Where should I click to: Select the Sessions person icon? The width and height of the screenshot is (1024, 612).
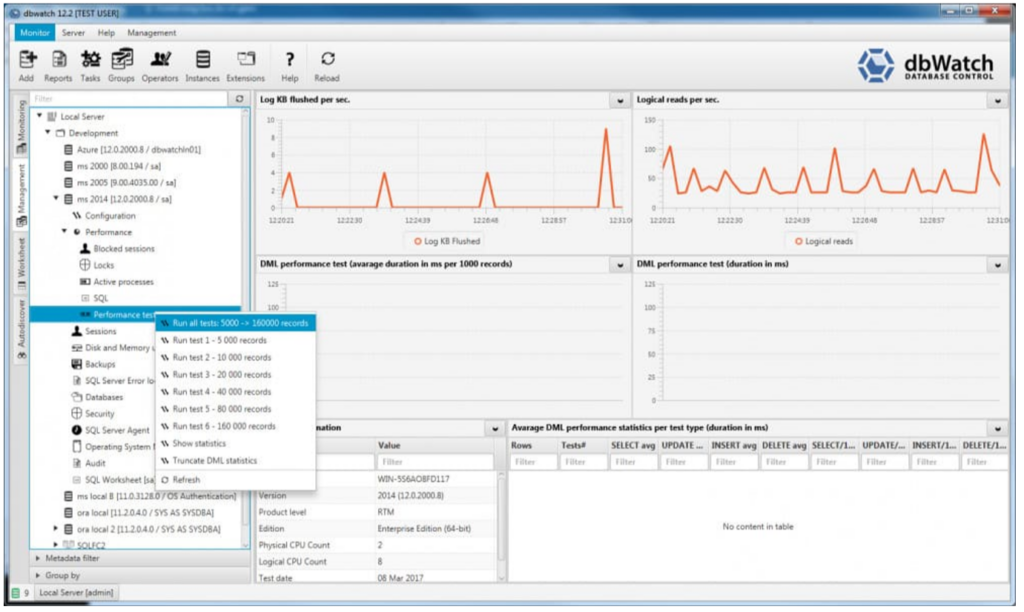[76, 331]
